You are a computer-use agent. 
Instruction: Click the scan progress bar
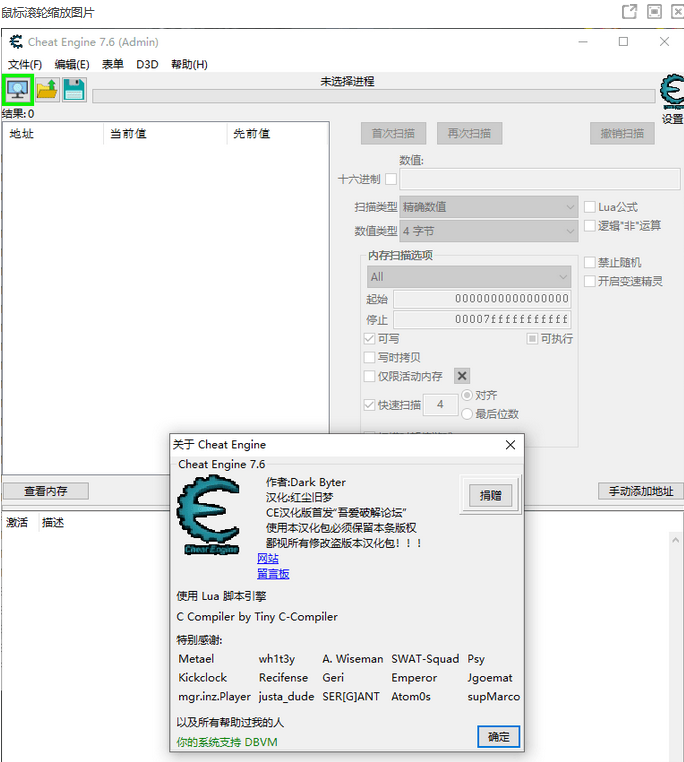pyautogui.click(x=374, y=96)
